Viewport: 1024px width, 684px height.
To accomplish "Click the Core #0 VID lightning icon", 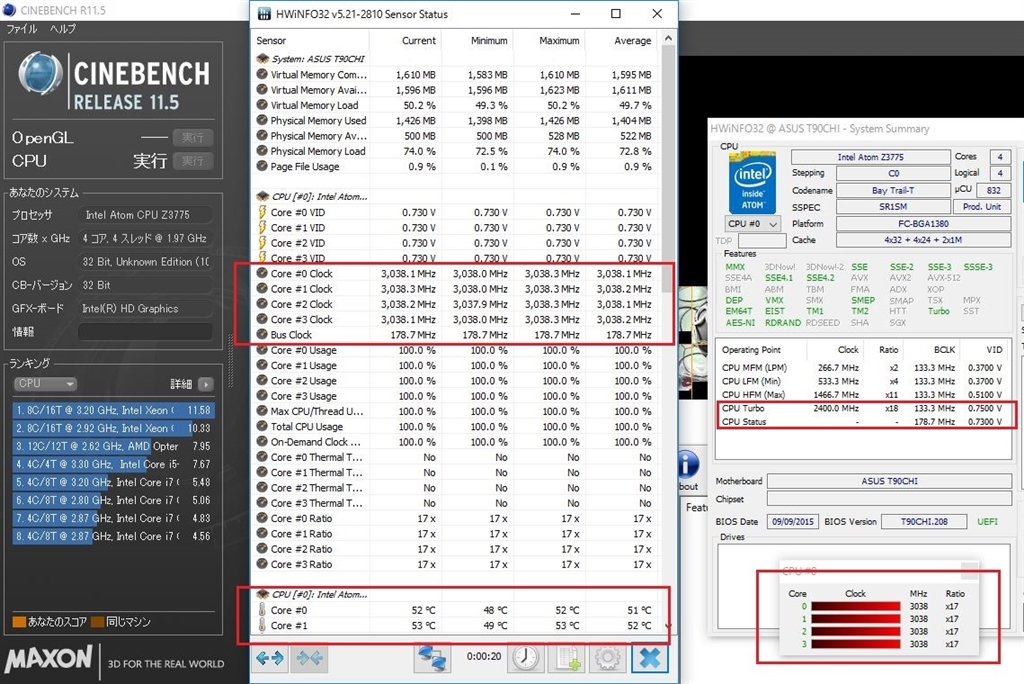I will click(262, 212).
